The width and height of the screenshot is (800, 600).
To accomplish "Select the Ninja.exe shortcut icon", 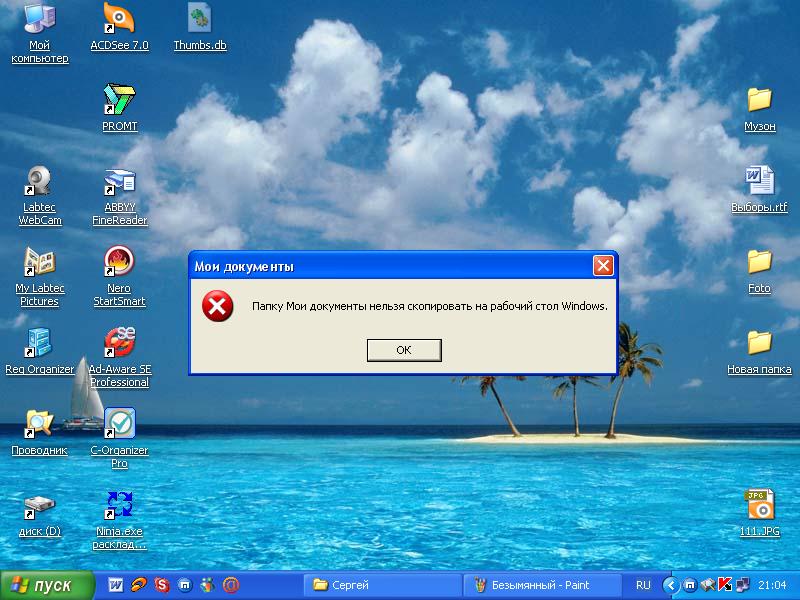I will [x=119, y=520].
